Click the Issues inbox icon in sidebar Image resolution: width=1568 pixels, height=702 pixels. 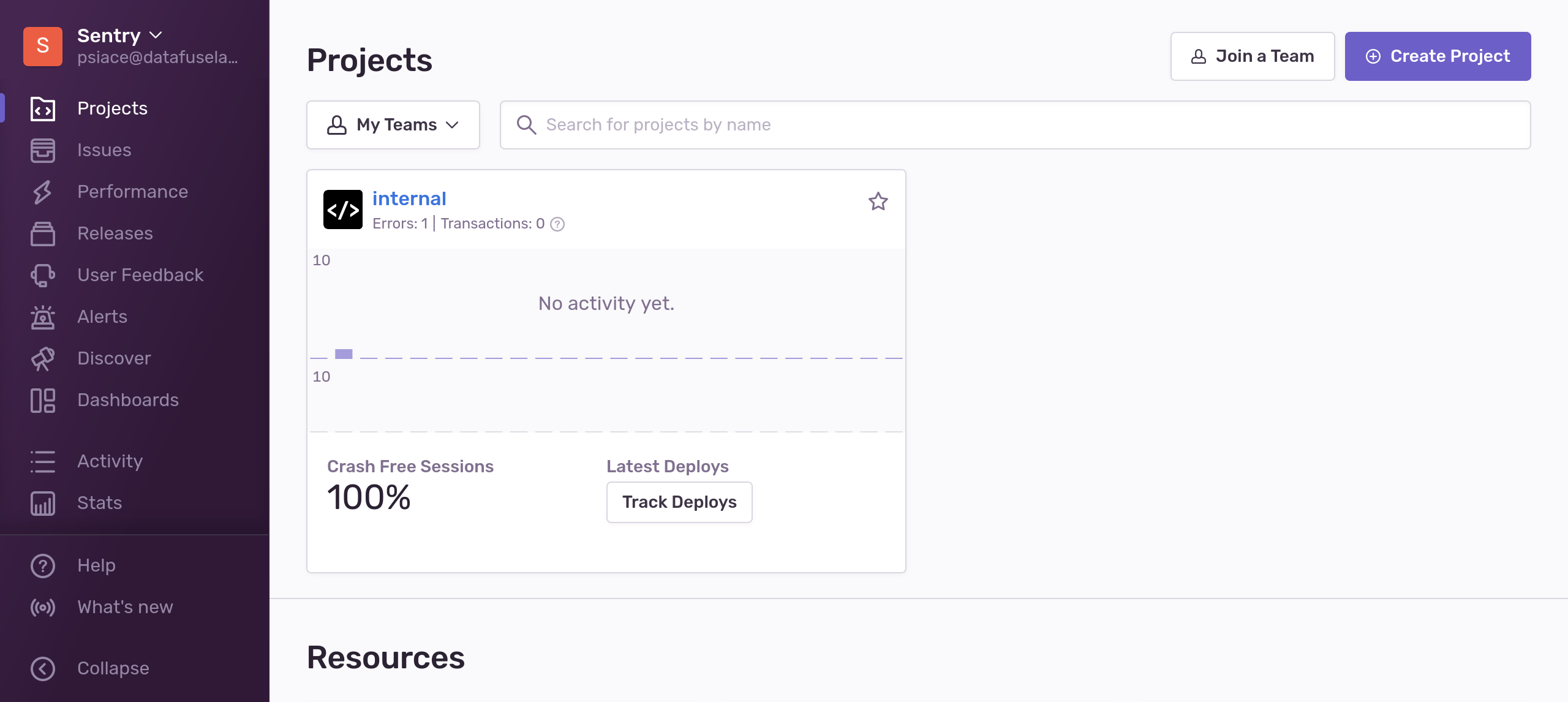(42, 150)
